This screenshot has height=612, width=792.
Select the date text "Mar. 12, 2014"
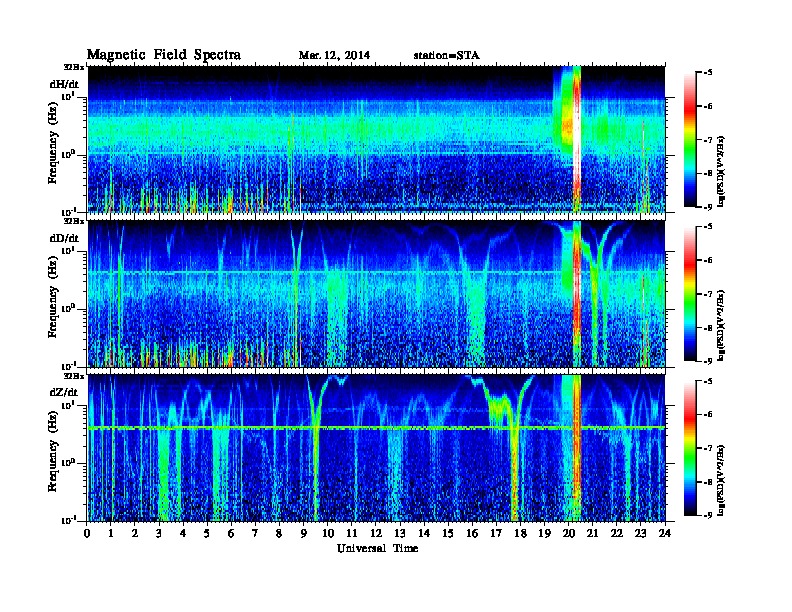[x=334, y=55]
